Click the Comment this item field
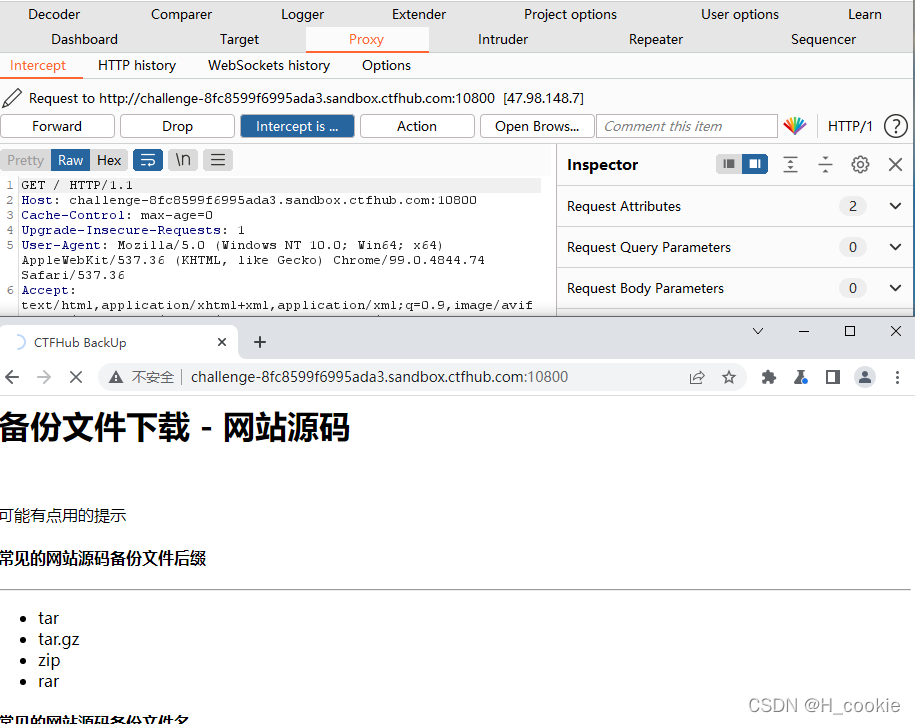The image size is (915, 724). pyautogui.click(x=686, y=126)
